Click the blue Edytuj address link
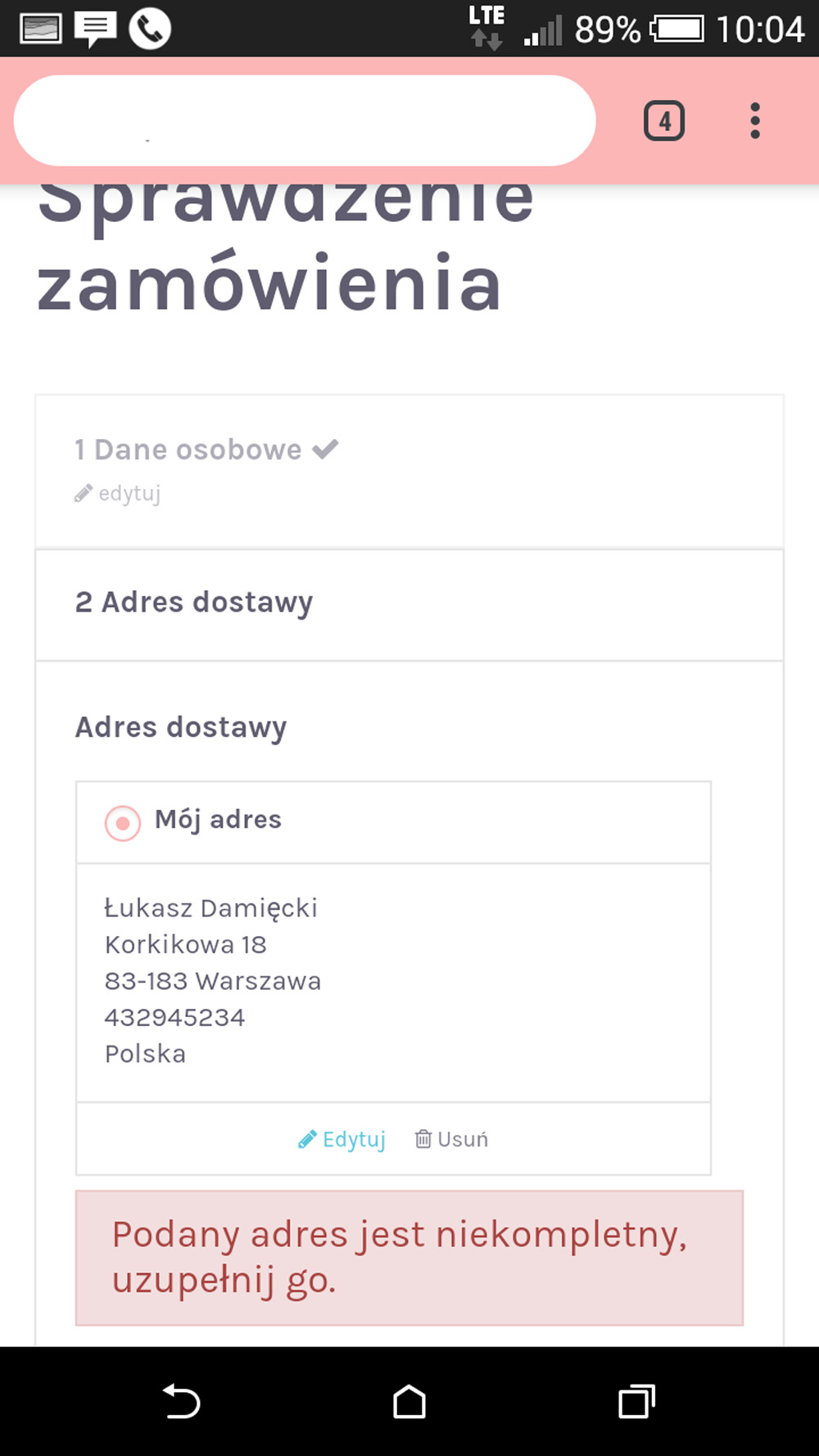 (354, 1139)
